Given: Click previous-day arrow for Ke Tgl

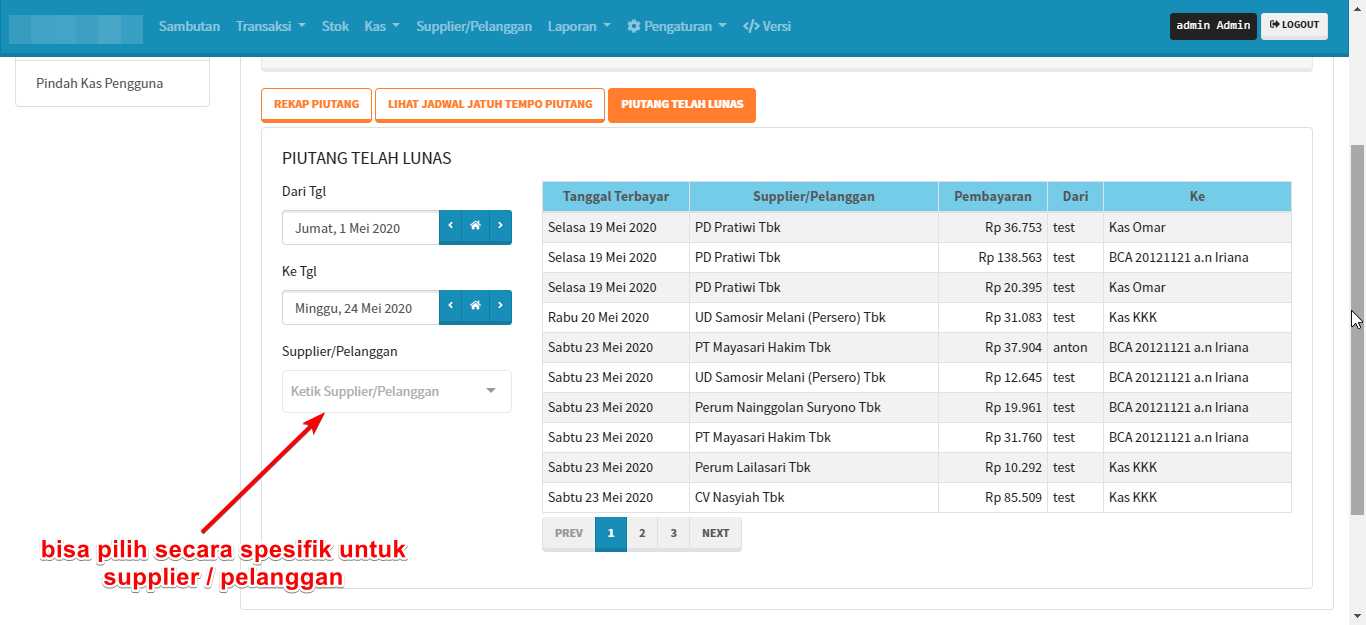Looking at the screenshot, I should click(x=451, y=307).
